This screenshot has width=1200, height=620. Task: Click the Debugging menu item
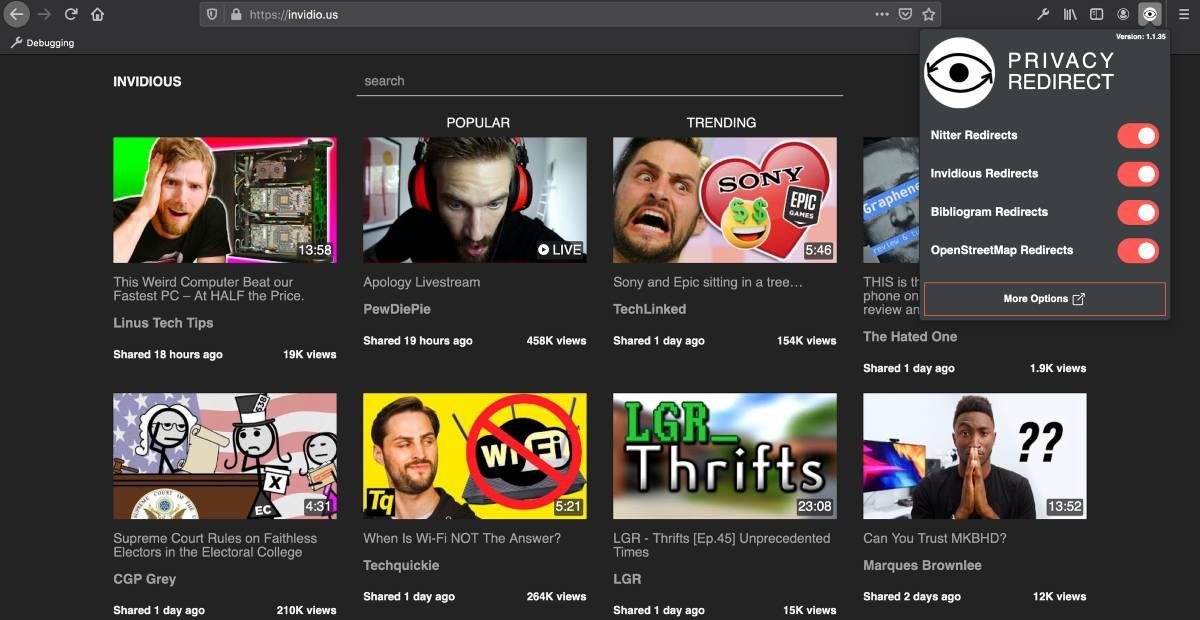tap(45, 42)
